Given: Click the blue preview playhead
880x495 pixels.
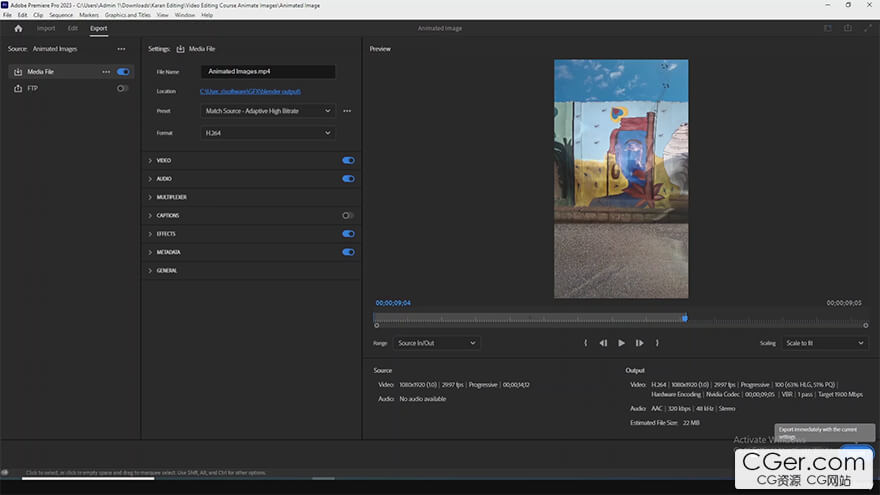Looking at the screenshot, I should [x=685, y=318].
